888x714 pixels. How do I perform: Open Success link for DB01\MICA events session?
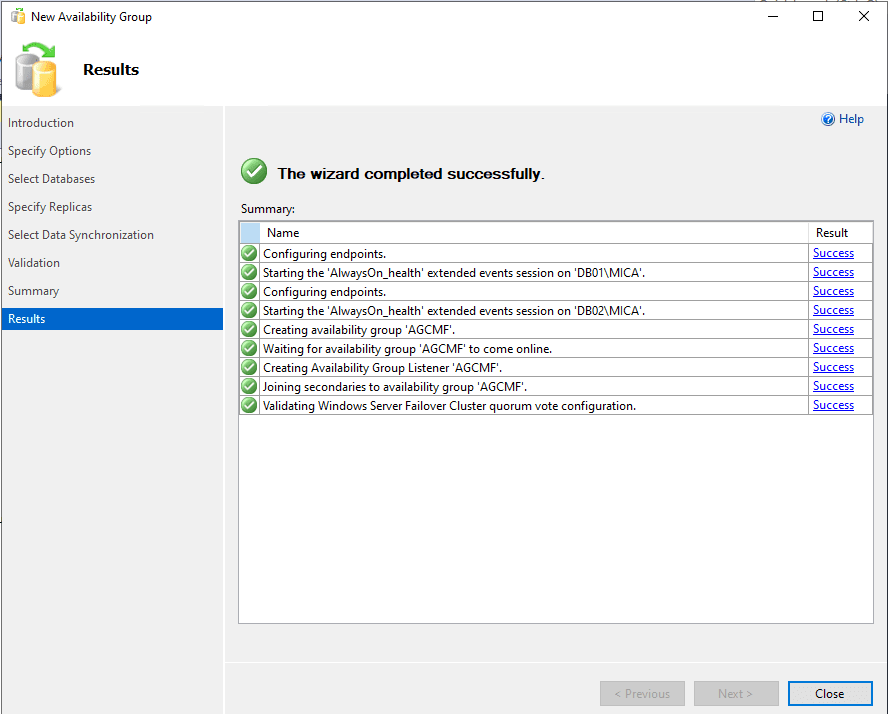click(833, 272)
